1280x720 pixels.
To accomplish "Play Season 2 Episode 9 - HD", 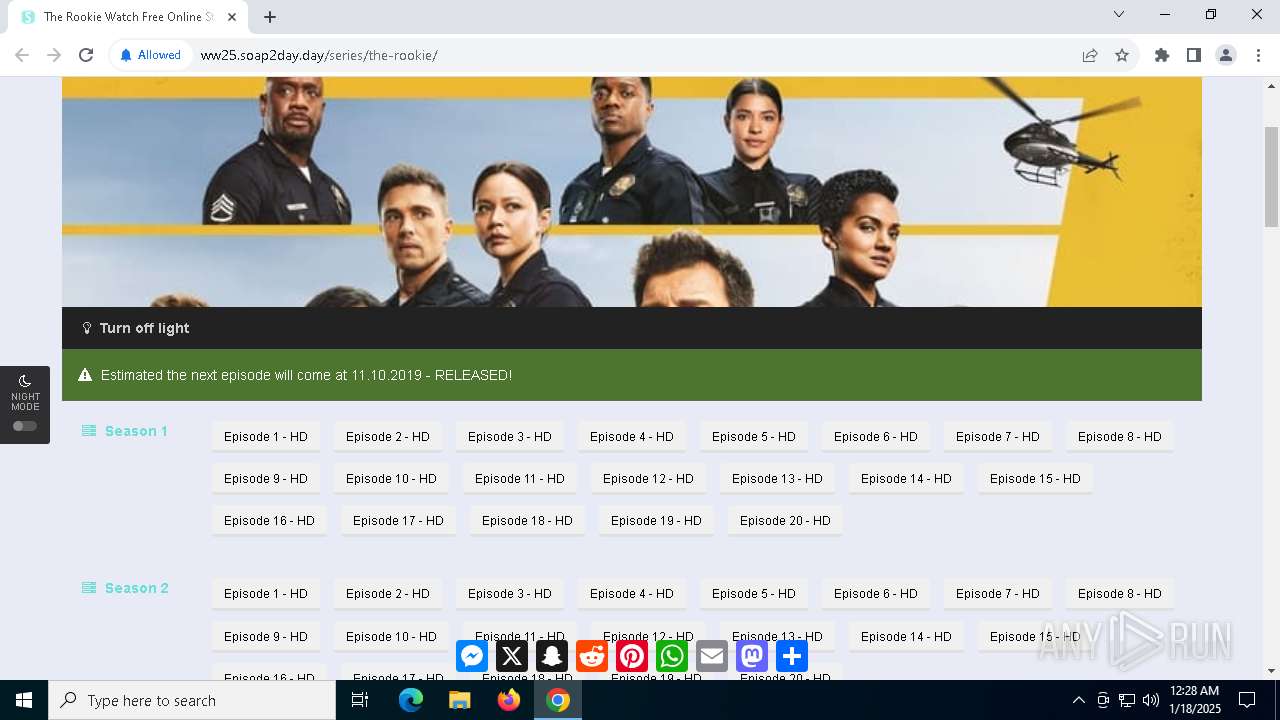I will click(x=266, y=637).
